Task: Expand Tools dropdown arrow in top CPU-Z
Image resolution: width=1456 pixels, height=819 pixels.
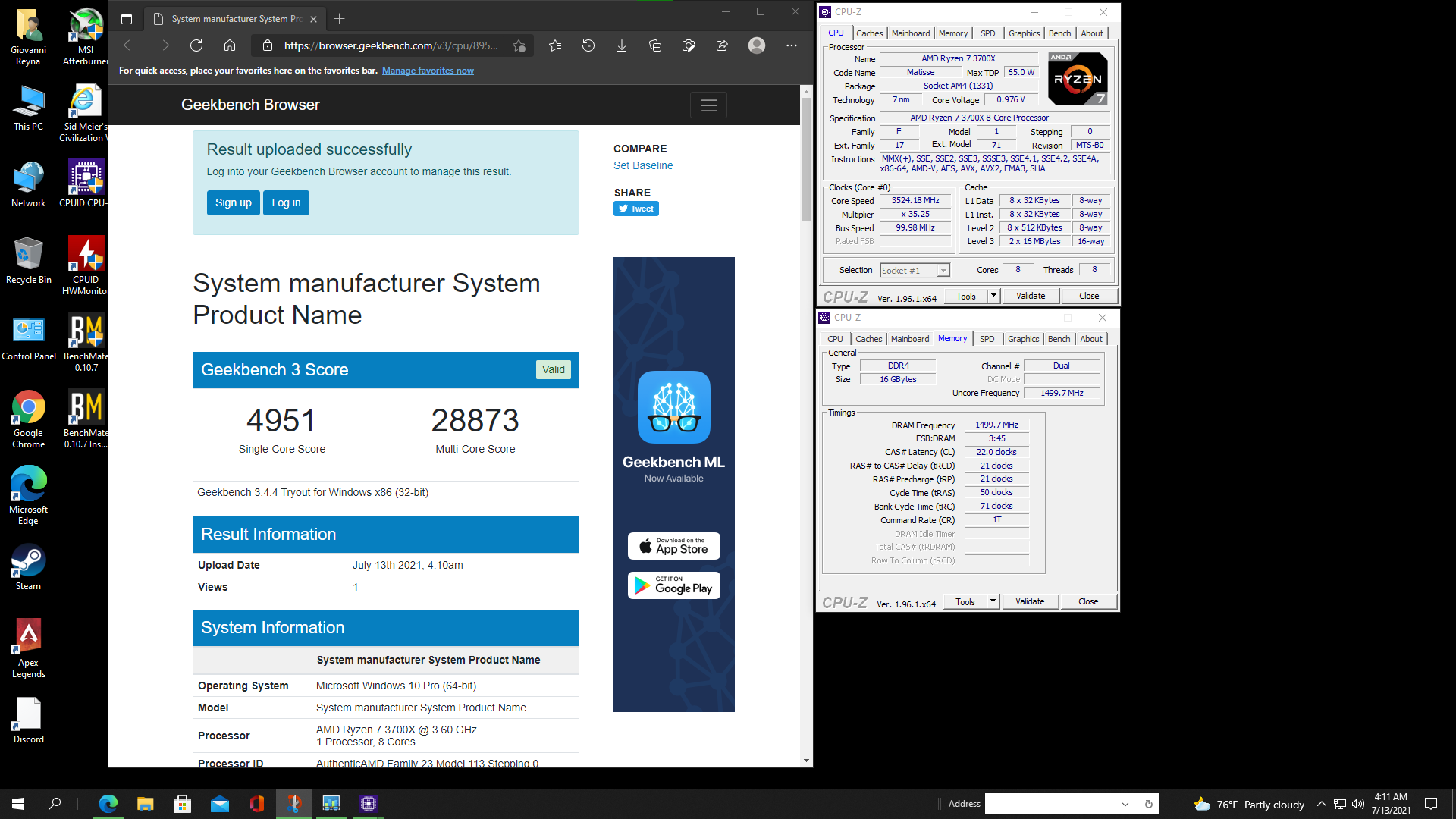Action: coord(993,296)
